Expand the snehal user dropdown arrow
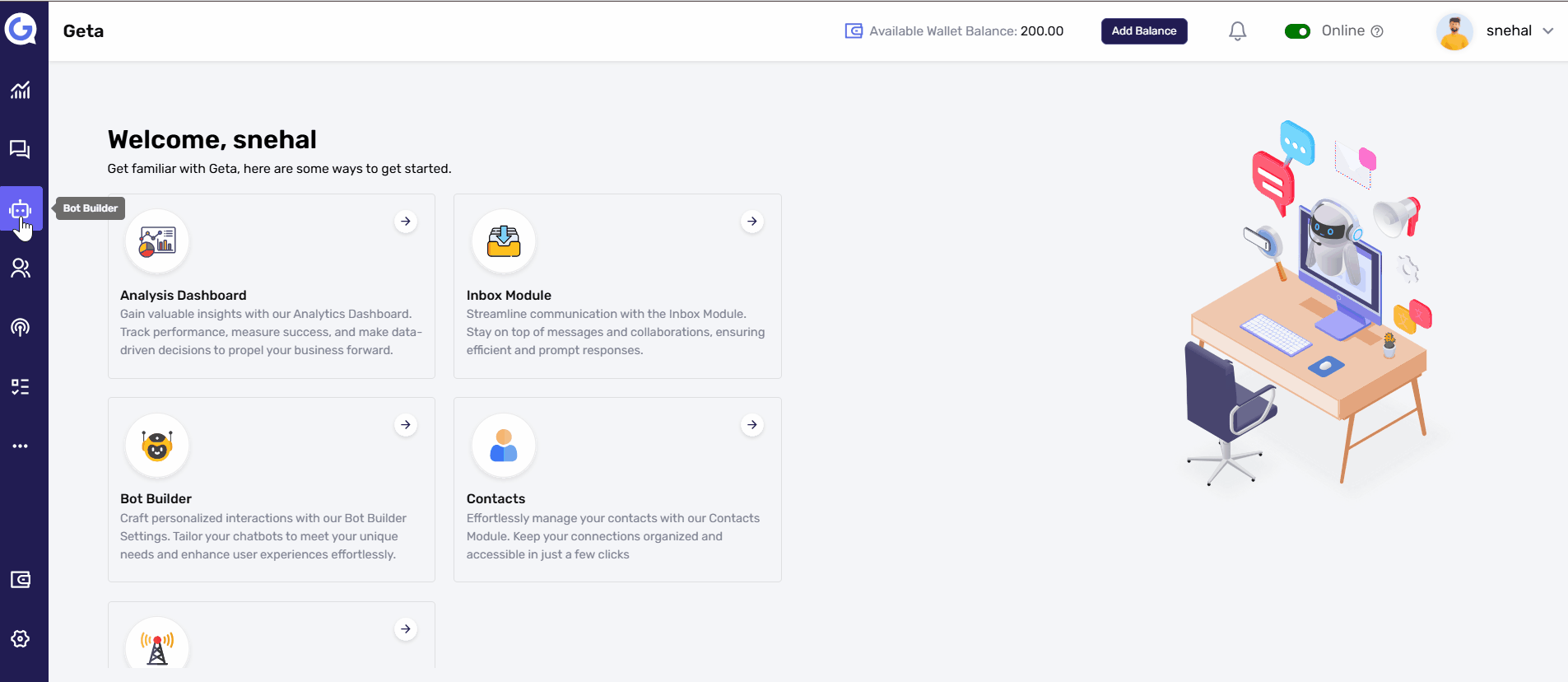The image size is (1568, 682). tap(1548, 31)
